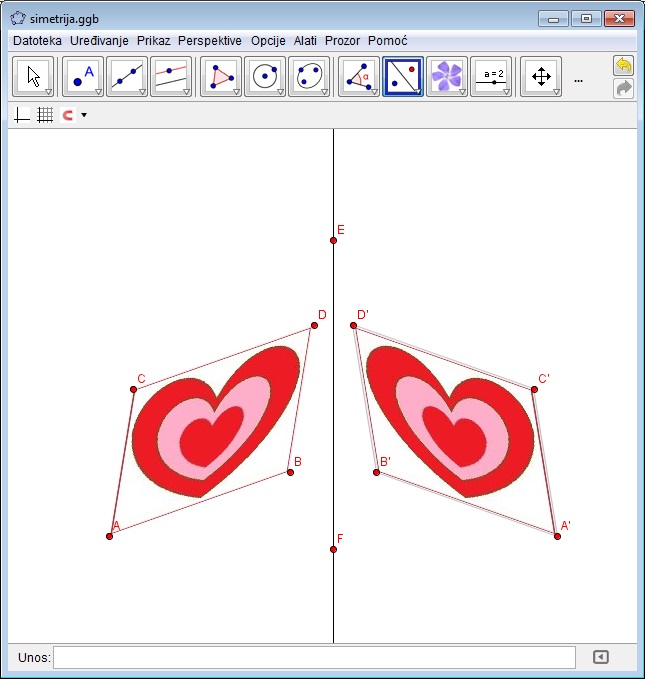Select point C of the left polygon
The width and height of the screenshot is (645, 679).
click(133, 389)
